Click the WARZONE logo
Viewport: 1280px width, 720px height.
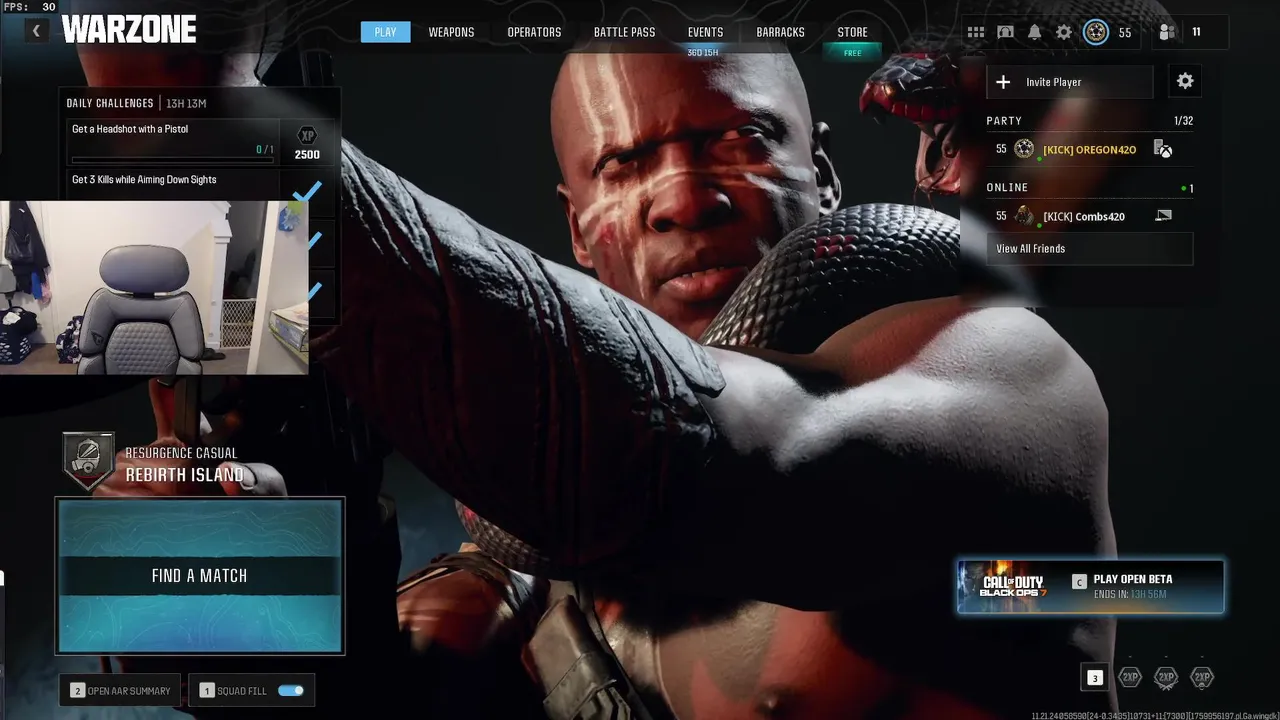coord(129,30)
